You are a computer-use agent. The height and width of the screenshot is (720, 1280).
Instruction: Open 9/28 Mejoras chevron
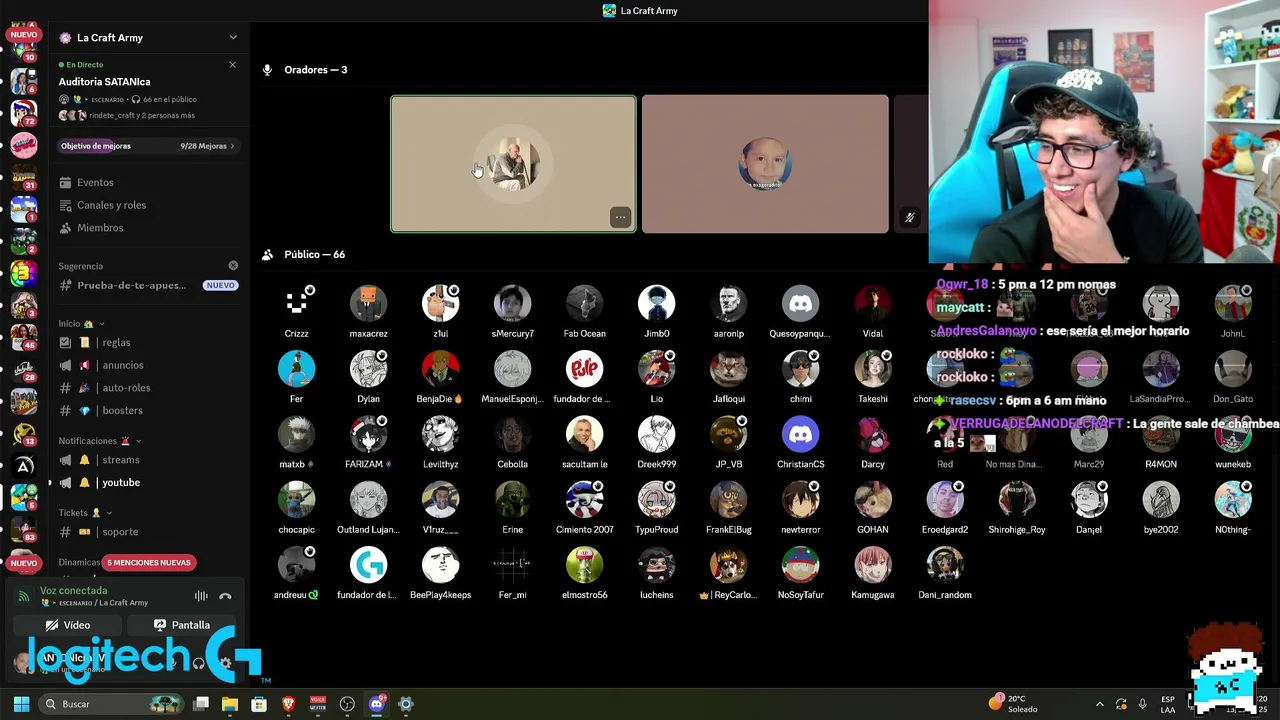[x=232, y=146]
